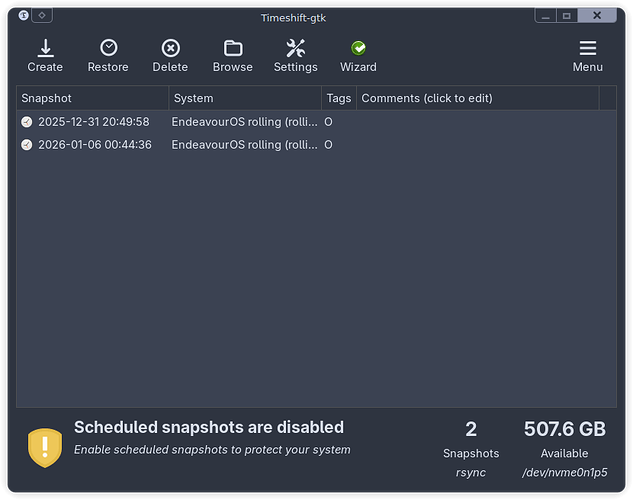Click the yellow shield warning icon
Viewport: 632px width, 500px height.
click(x=44, y=447)
